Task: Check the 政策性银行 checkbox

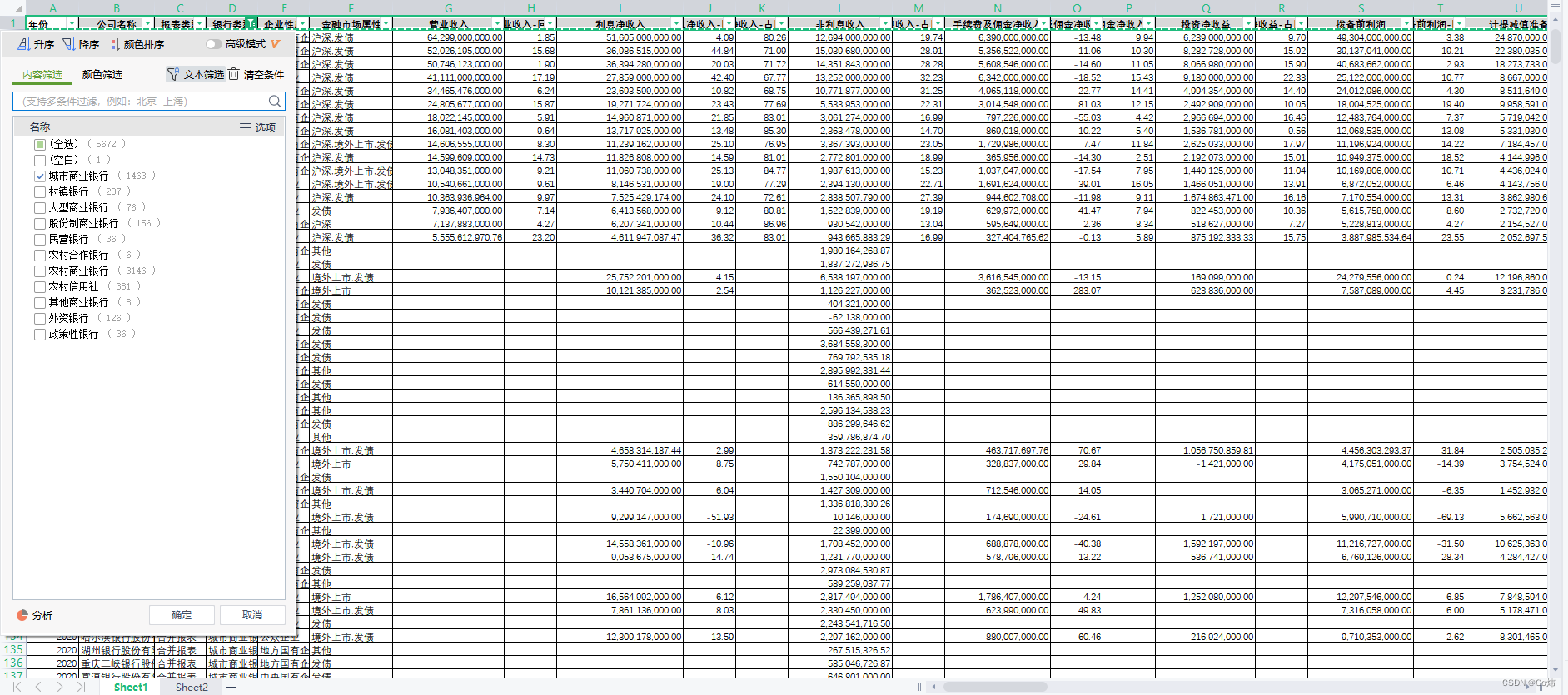Action: pos(40,334)
